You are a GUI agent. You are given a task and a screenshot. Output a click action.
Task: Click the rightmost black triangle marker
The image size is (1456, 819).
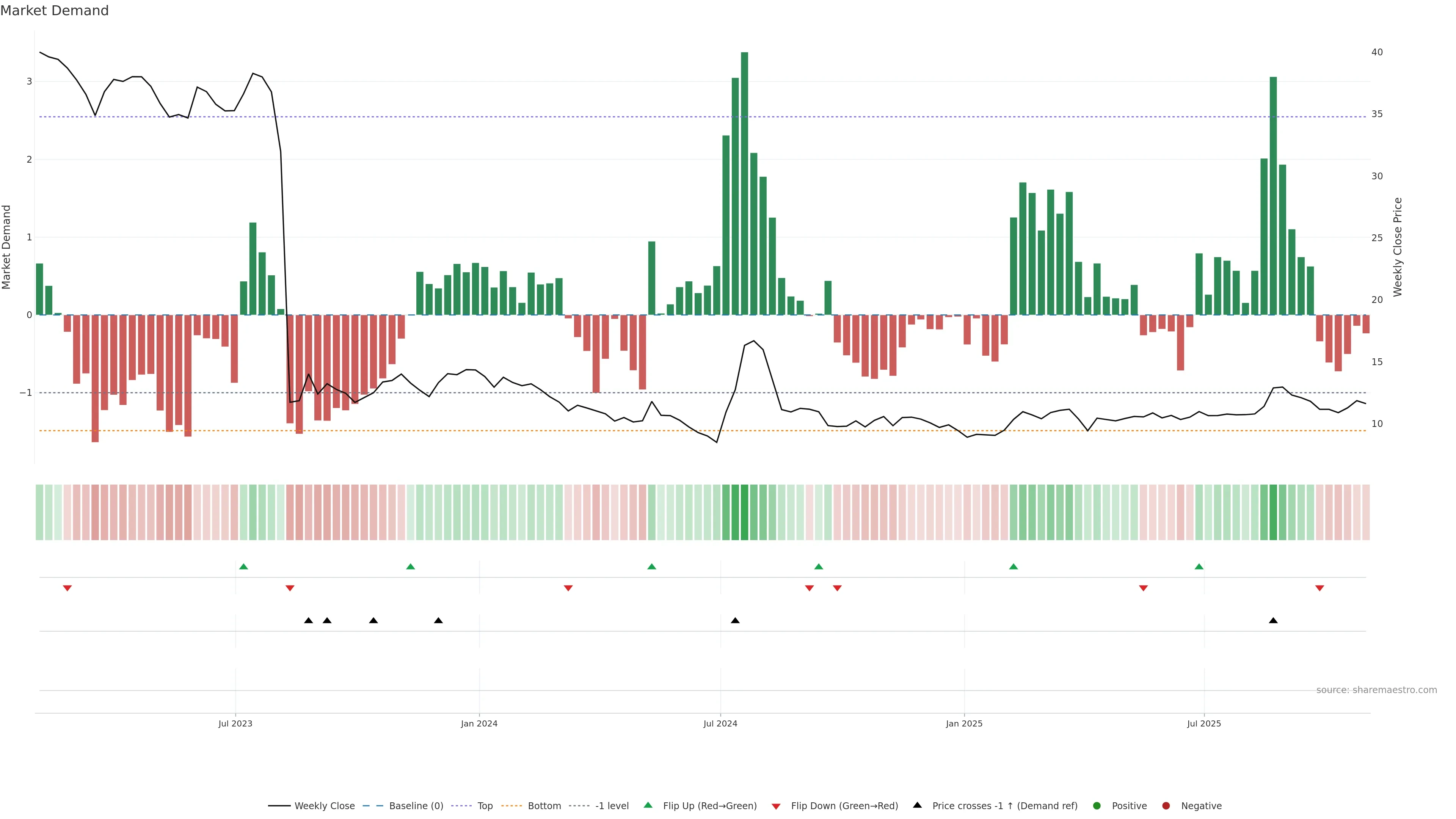click(x=1273, y=621)
